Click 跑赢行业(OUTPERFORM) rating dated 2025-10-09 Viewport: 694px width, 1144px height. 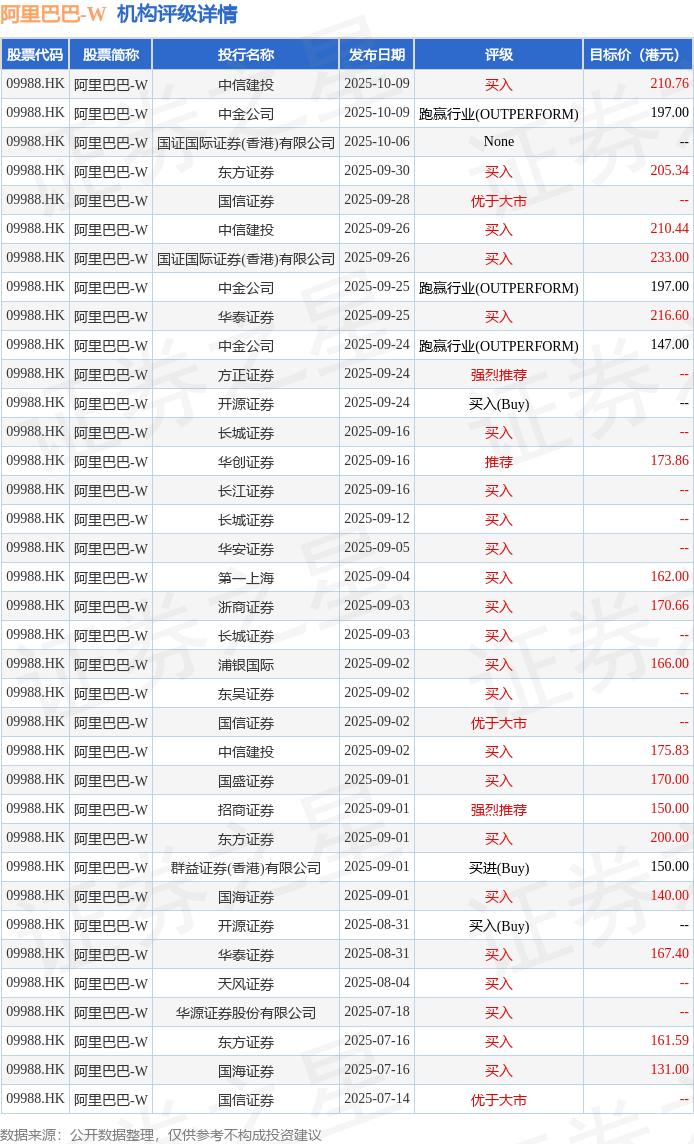(498, 113)
